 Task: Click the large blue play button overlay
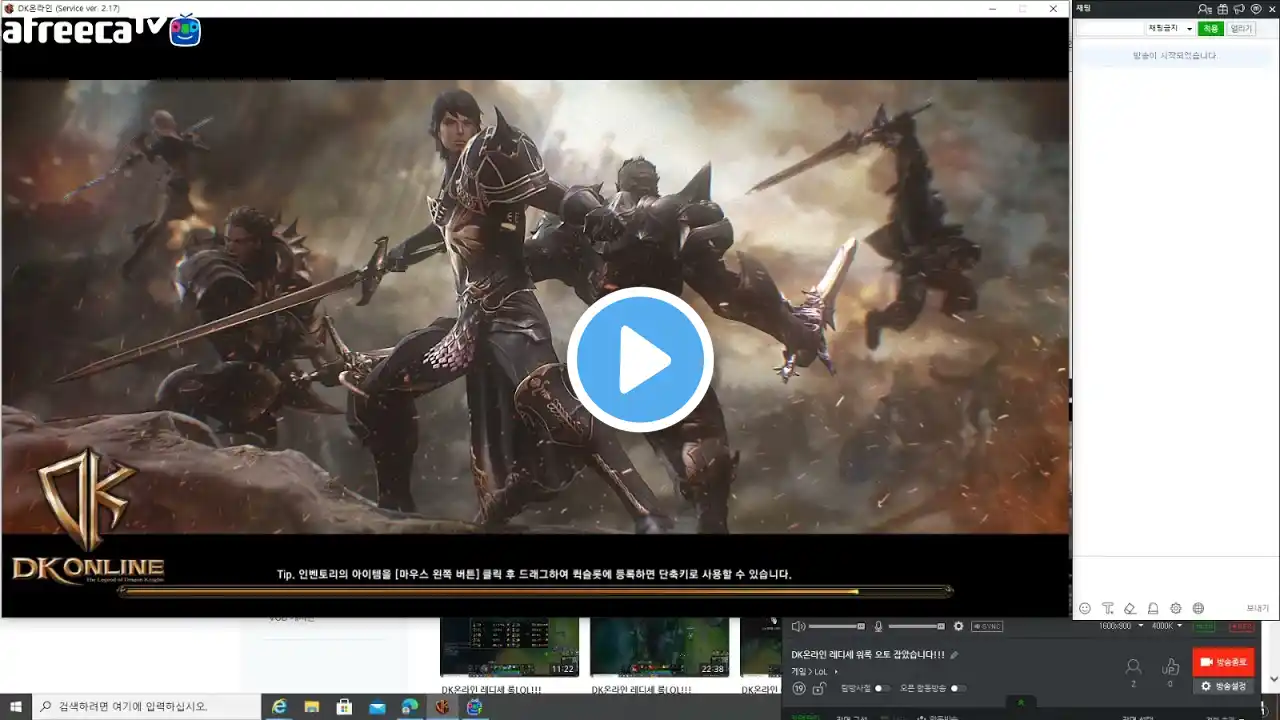(640, 360)
